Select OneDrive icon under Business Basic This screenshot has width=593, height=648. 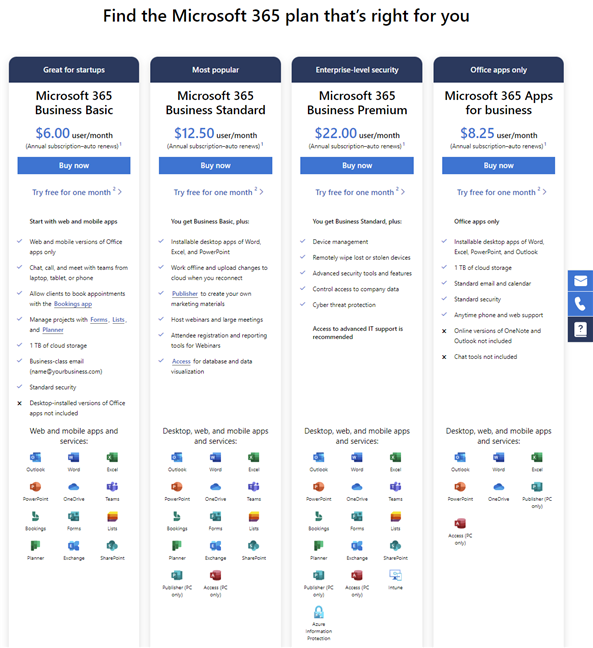[x=74, y=486]
